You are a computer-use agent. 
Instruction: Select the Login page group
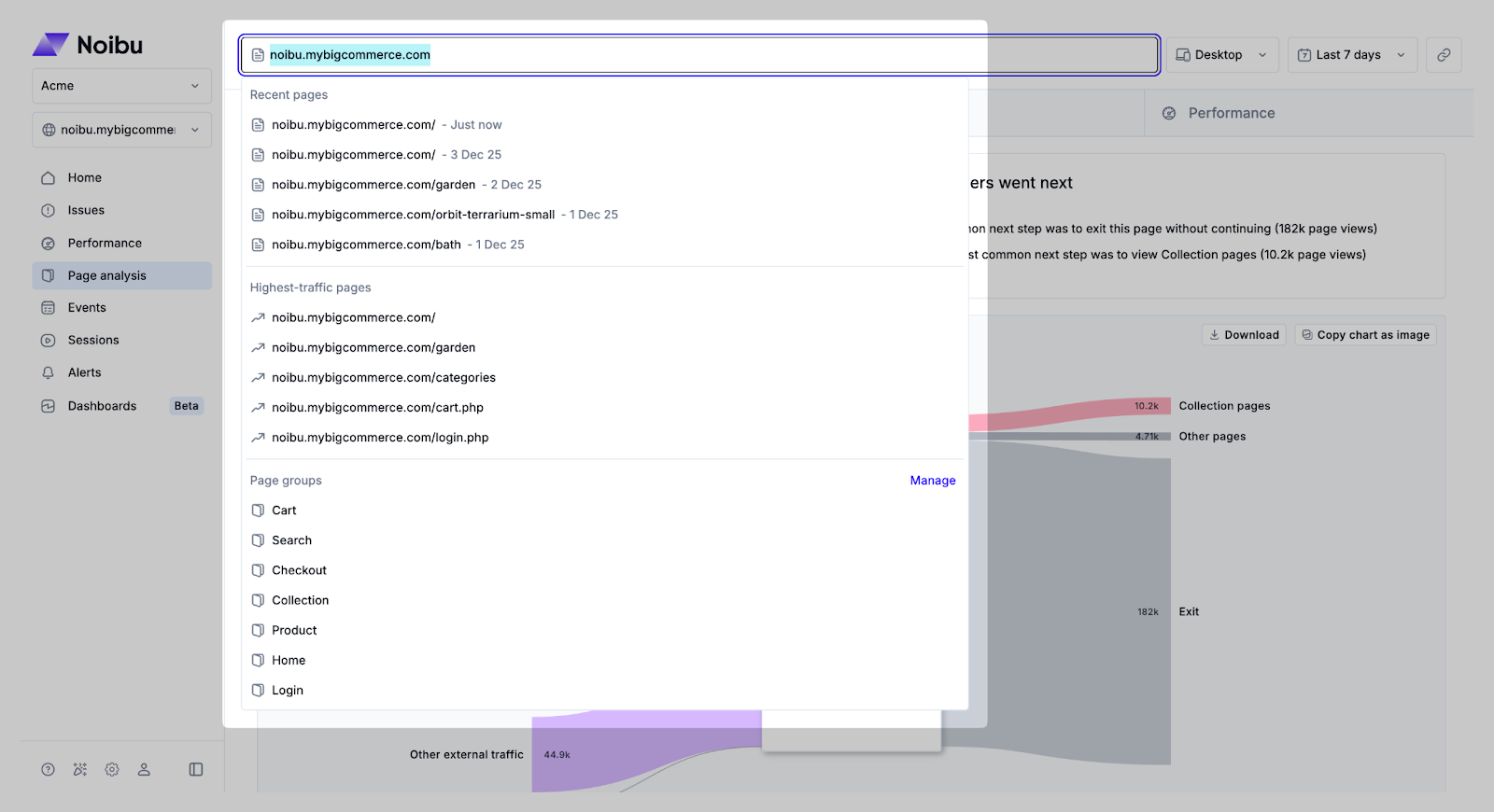tap(605, 691)
